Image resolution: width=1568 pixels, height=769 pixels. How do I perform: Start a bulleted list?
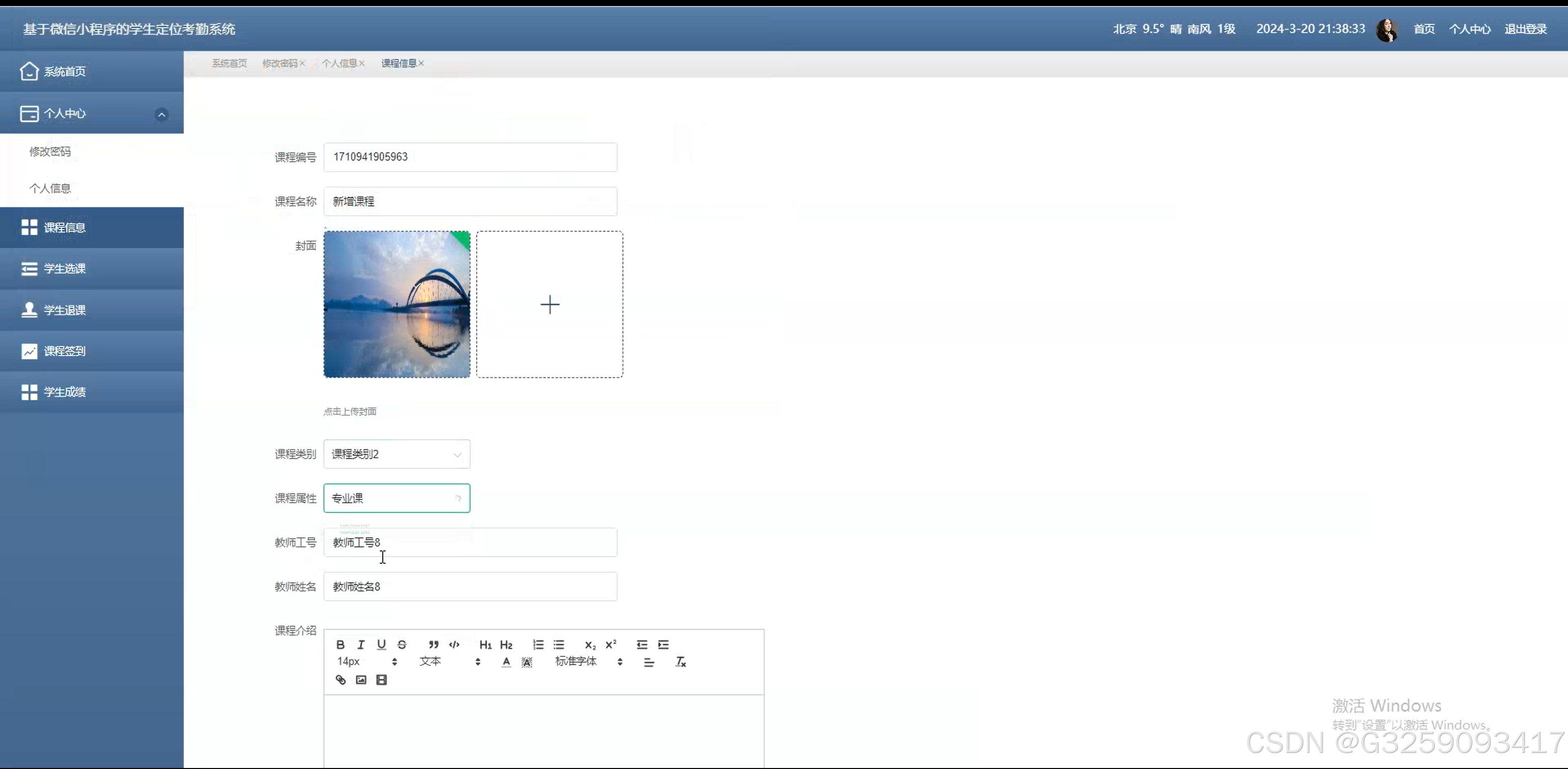pos(559,644)
